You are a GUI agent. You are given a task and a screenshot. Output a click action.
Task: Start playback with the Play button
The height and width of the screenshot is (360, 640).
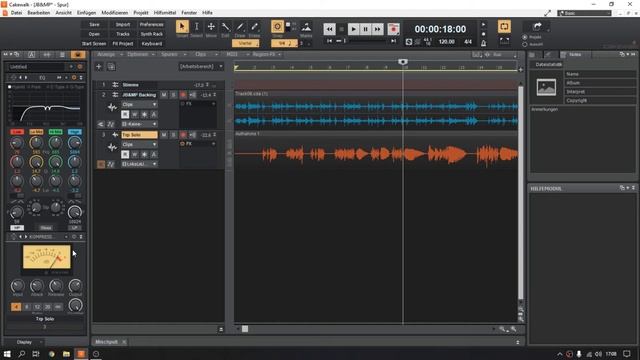tap(353, 29)
